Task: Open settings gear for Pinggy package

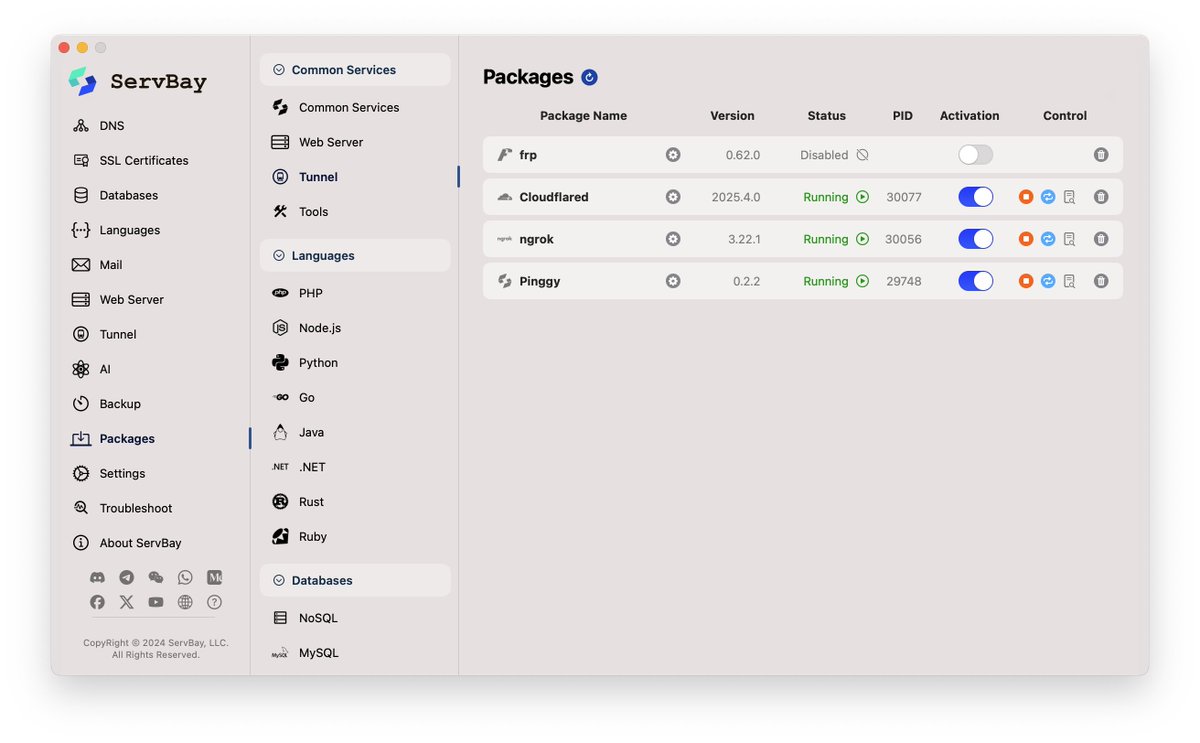Action: click(x=673, y=281)
